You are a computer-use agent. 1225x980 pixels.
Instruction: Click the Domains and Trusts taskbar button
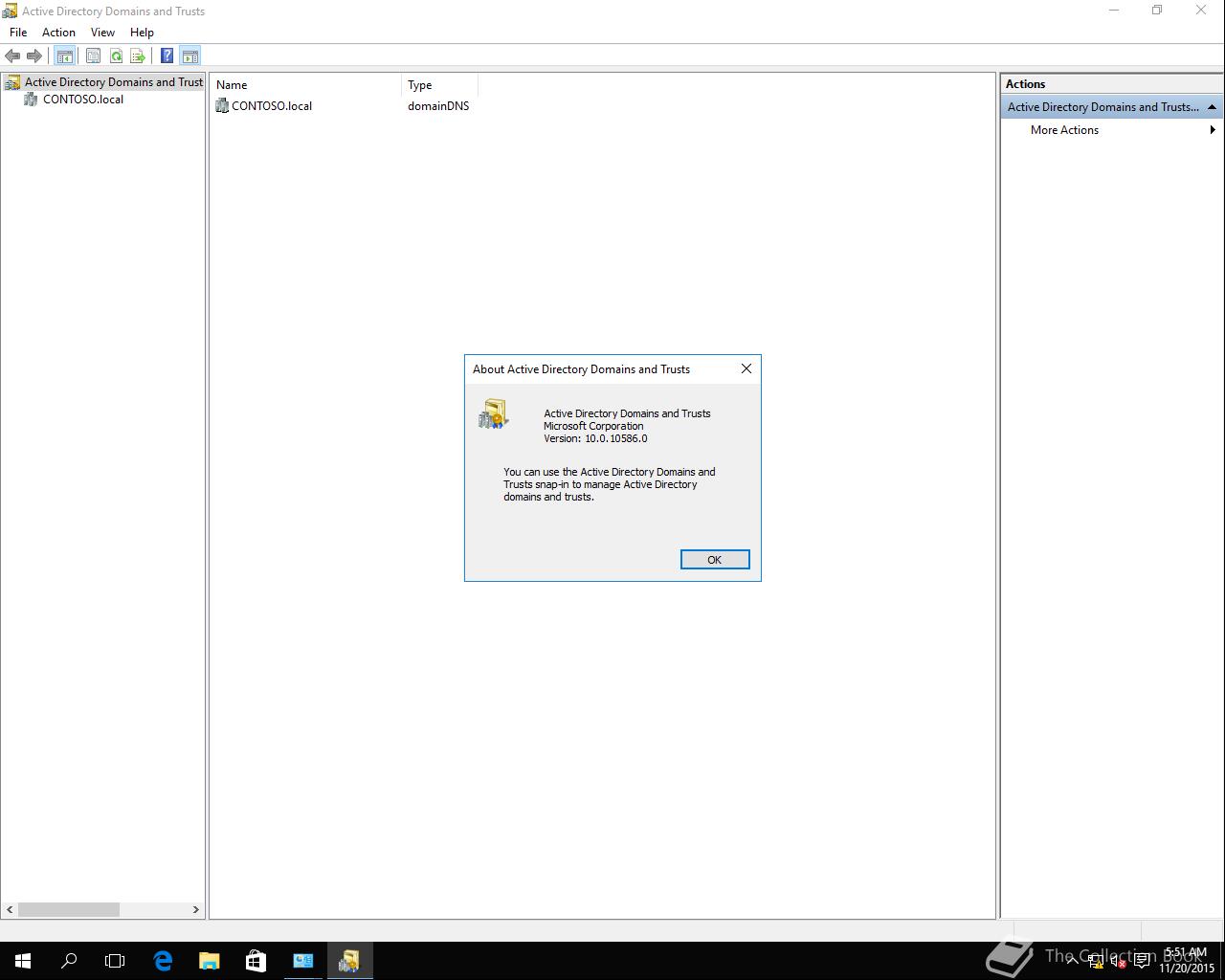coord(349,961)
